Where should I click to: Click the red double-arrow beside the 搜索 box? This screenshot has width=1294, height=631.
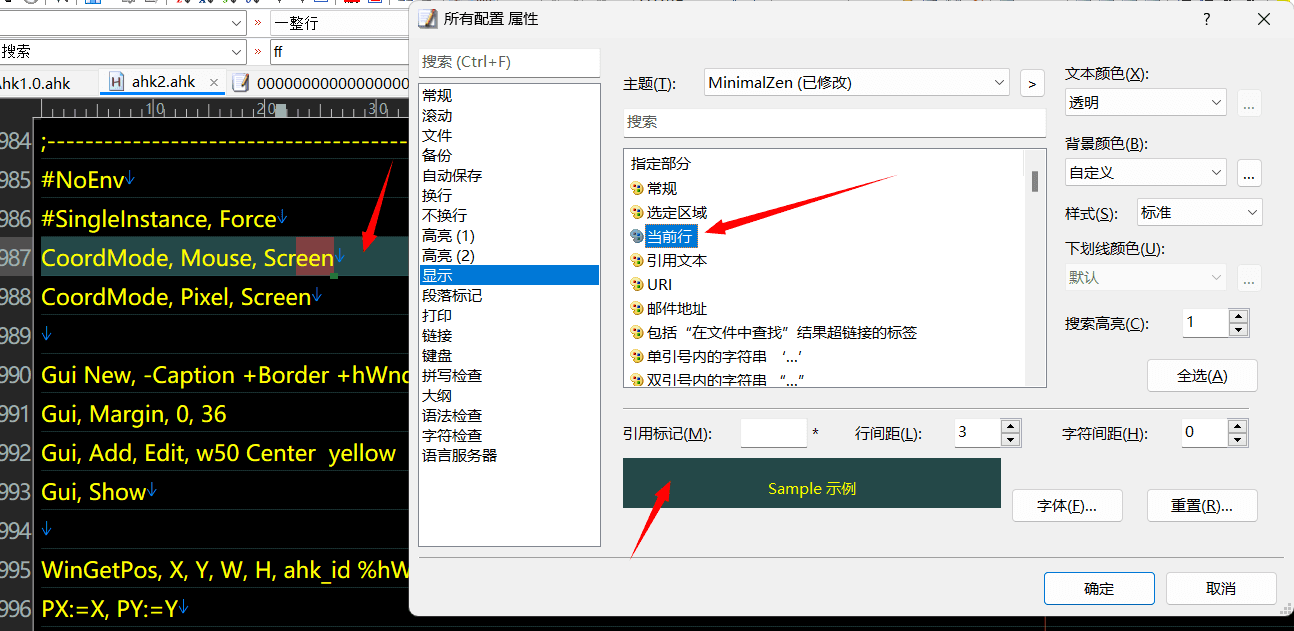click(x=258, y=51)
